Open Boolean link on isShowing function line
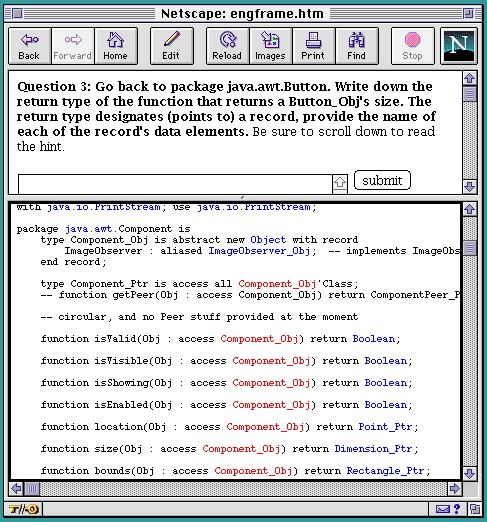This screenshot has width=487, height=522. (386, 383)
